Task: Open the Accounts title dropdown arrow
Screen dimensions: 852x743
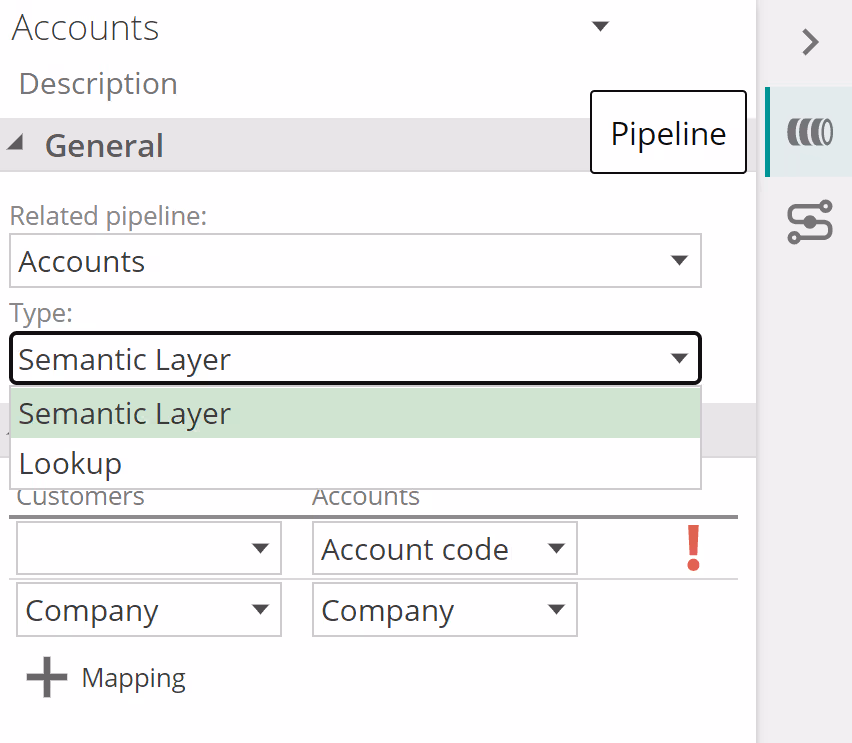Action: point(600,27)
